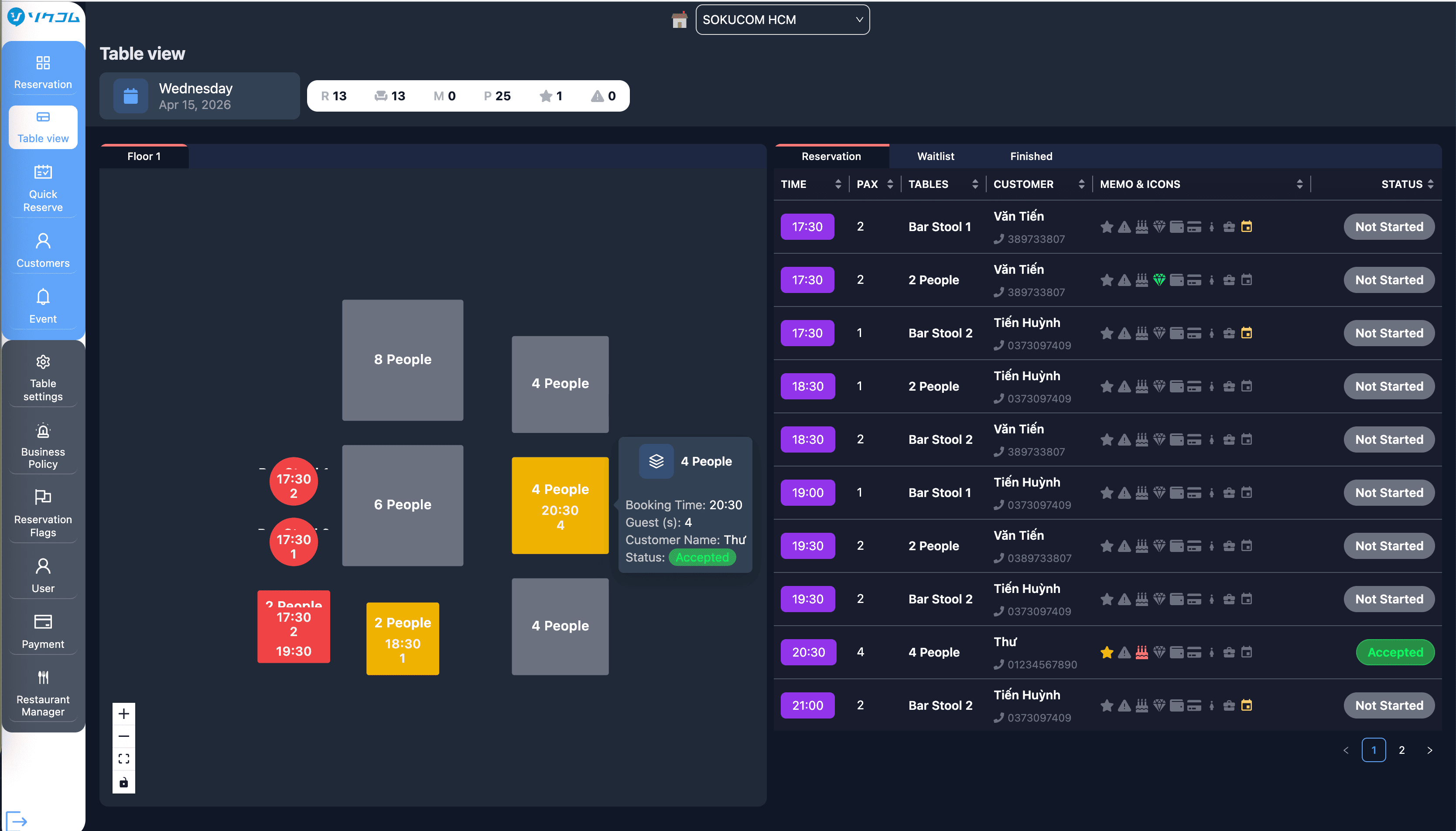Click warning count indicator in summary

pos(603,96)
